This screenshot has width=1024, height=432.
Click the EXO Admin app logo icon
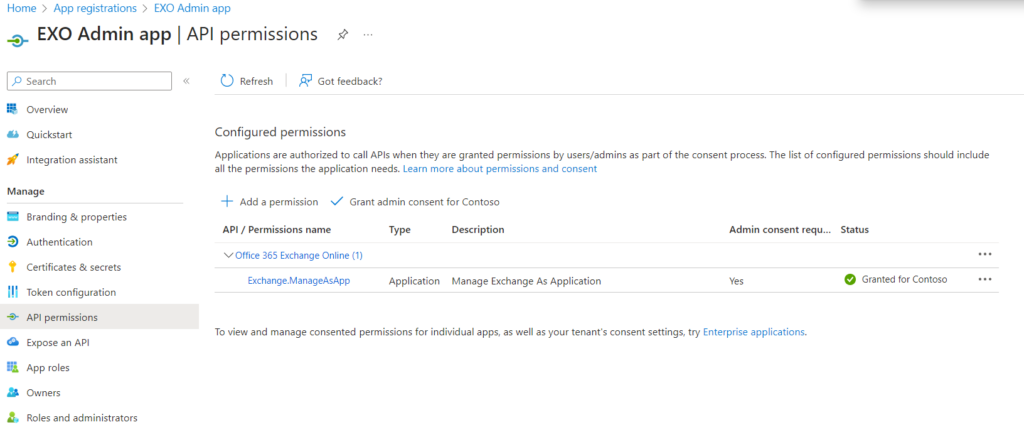(17, 39)
